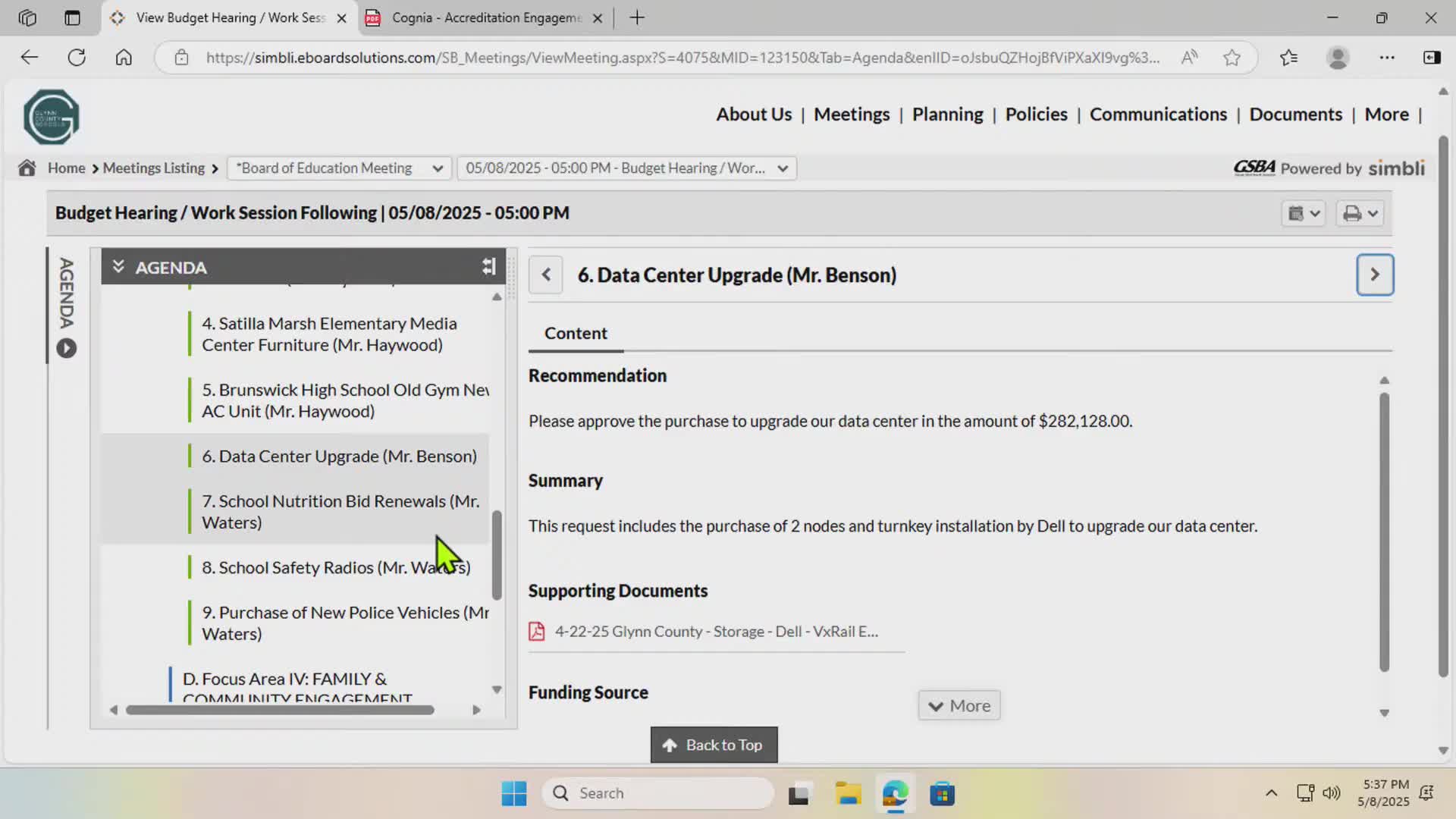Click the browser favorites star icon

tap(1232, 58)
